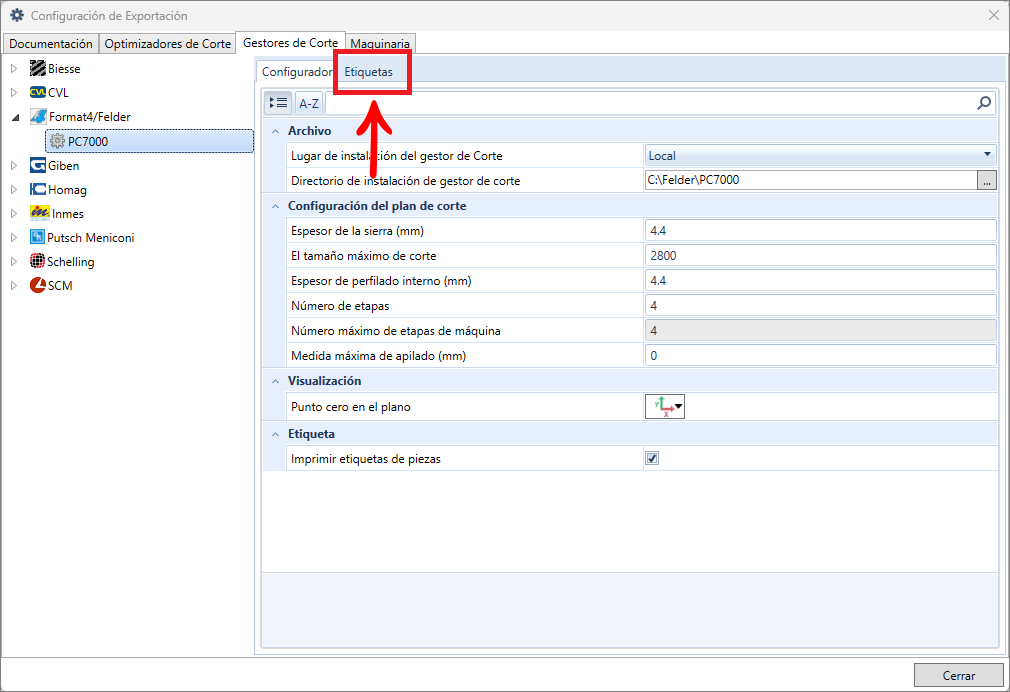Switch to categorized property view

pyautogui.click(x=278, y=103)
